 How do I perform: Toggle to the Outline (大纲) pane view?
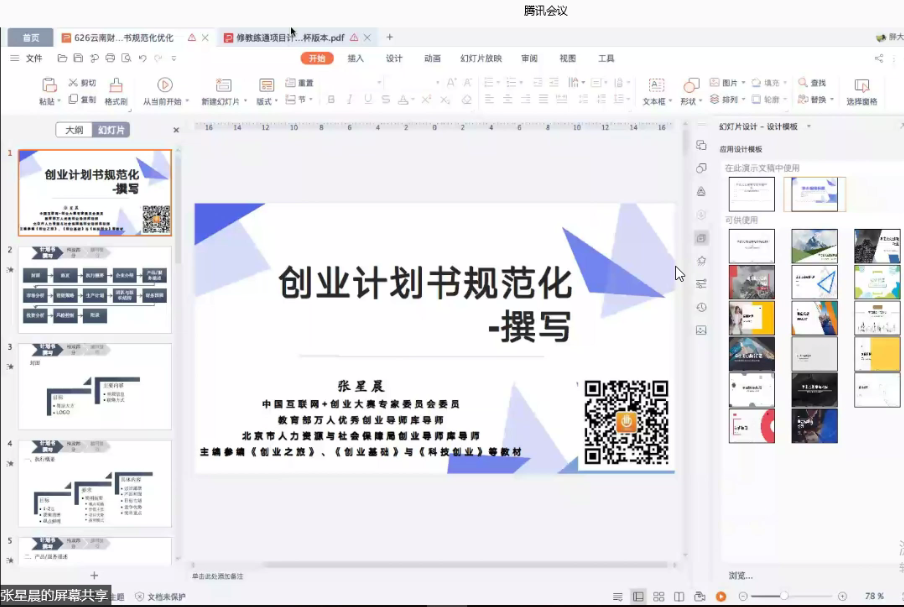pyautogui.click(x=74, y=130)
